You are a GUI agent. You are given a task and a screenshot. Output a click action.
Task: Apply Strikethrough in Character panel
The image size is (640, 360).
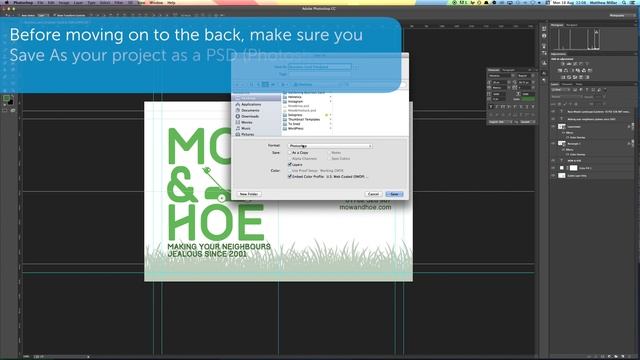click(x=533, y=107)
